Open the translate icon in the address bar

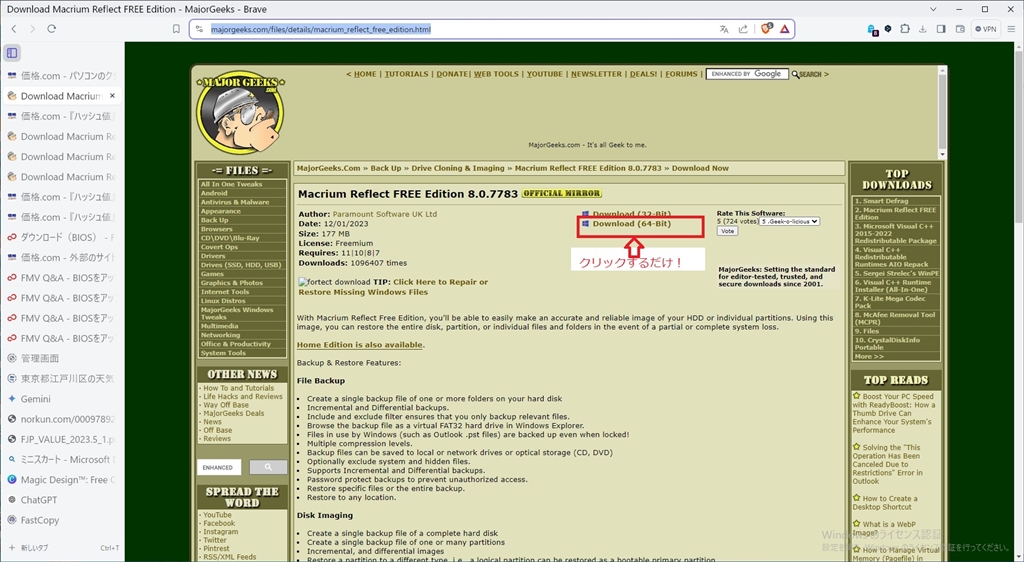724,29
